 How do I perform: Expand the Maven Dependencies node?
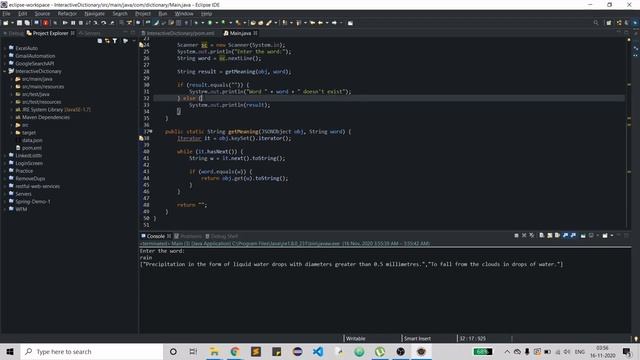(x=12, y=117)
